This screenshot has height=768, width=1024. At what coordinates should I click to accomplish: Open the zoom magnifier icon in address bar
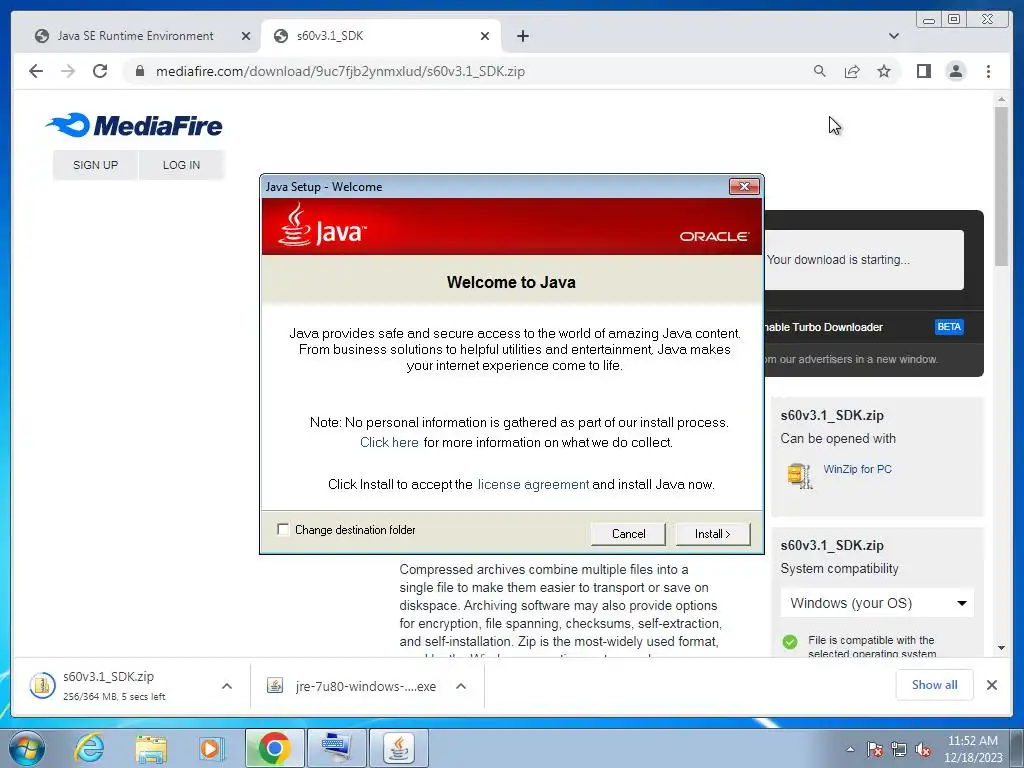click(x=820, y=71)
